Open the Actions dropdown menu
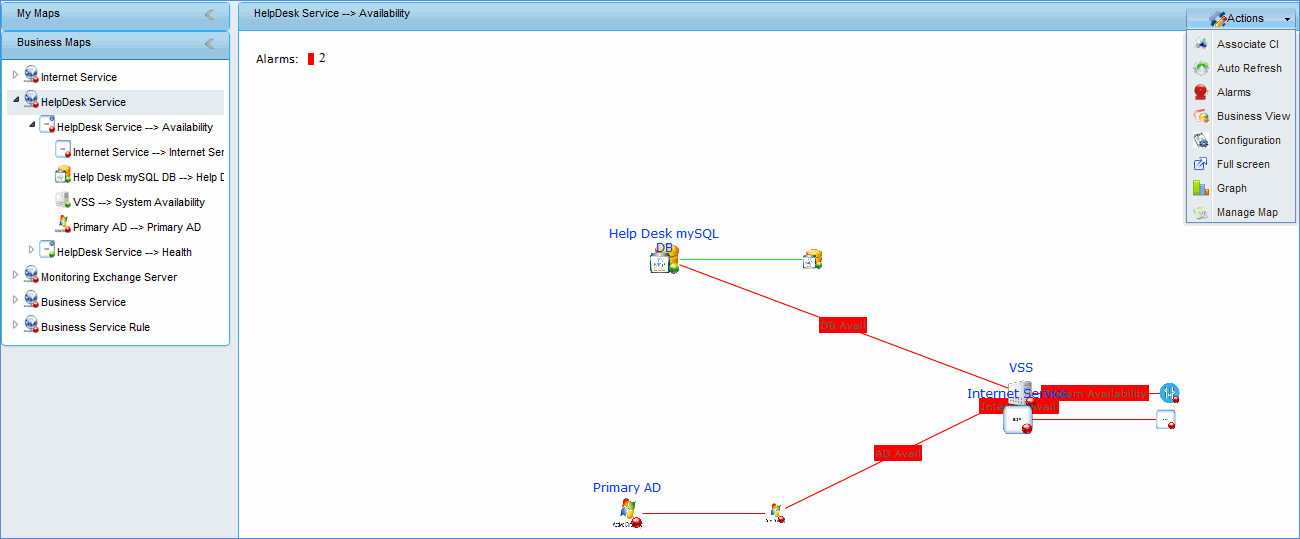This screenshot has height=539, width=1300. point(1241,18)
